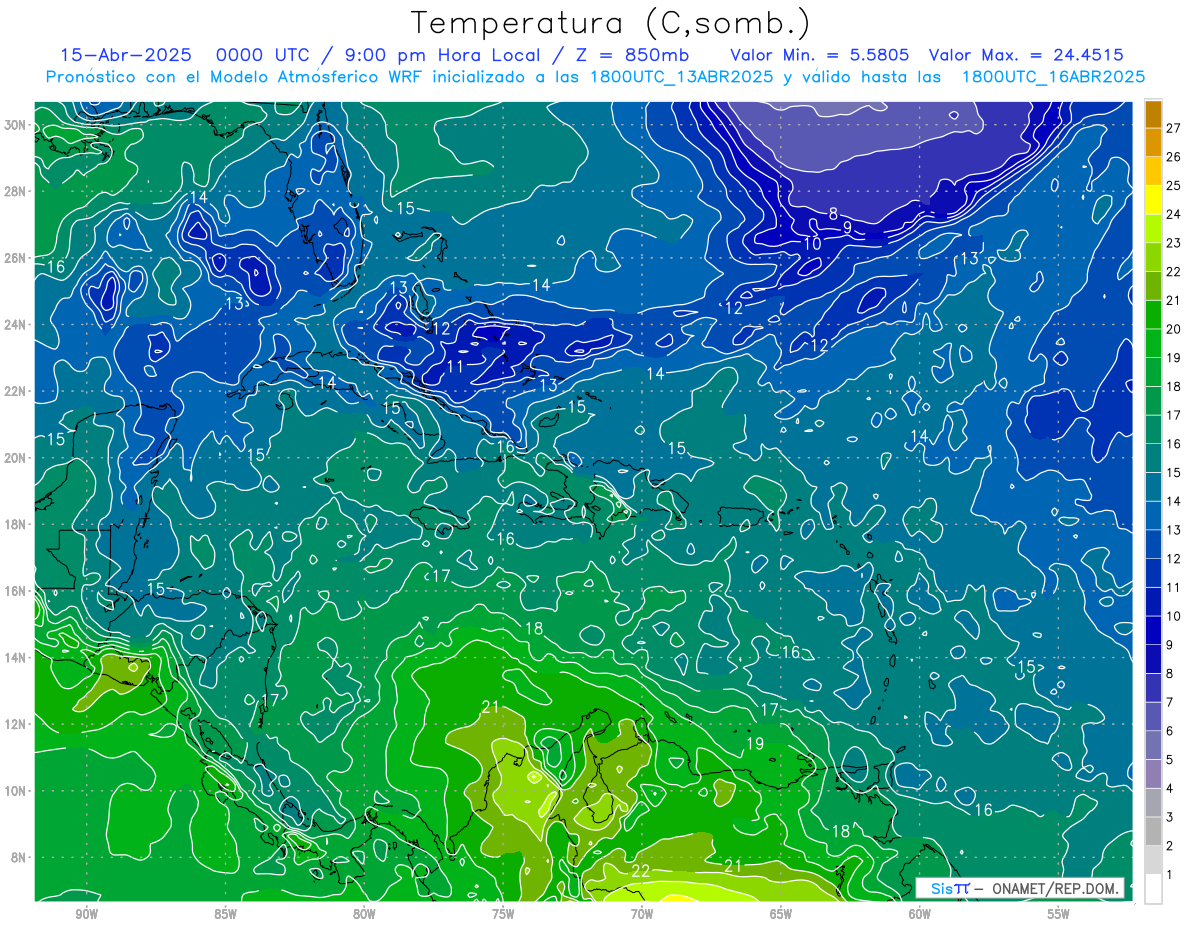Image resolution: width=1200 pixels, height=927 pixels.
Task: Click the 'Temperatura (C,somb.)' map title
Action: coord(611,23)
